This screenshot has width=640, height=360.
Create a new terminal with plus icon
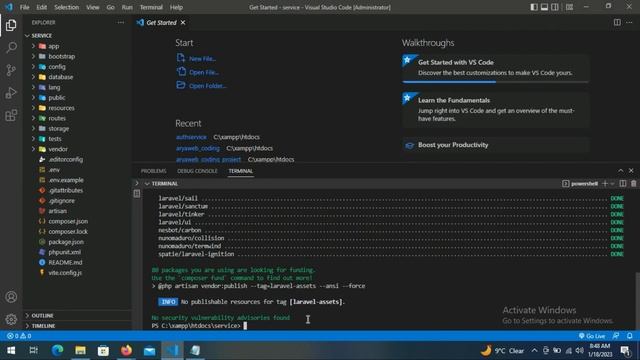(605, 184)
